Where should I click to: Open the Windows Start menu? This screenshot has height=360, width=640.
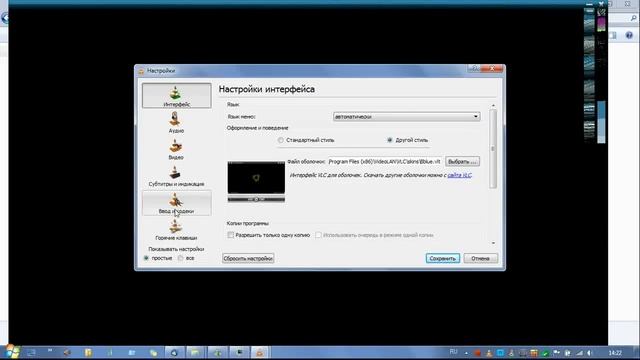coord(12,352)
